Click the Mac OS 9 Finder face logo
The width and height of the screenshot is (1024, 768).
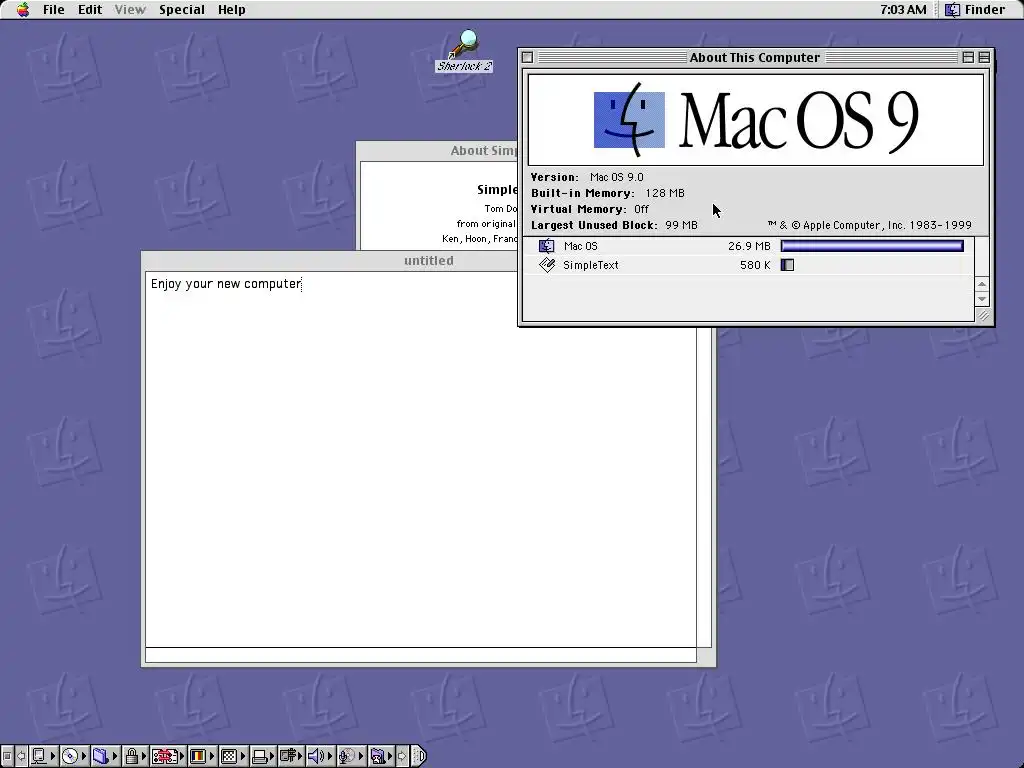tap(629, 120)
